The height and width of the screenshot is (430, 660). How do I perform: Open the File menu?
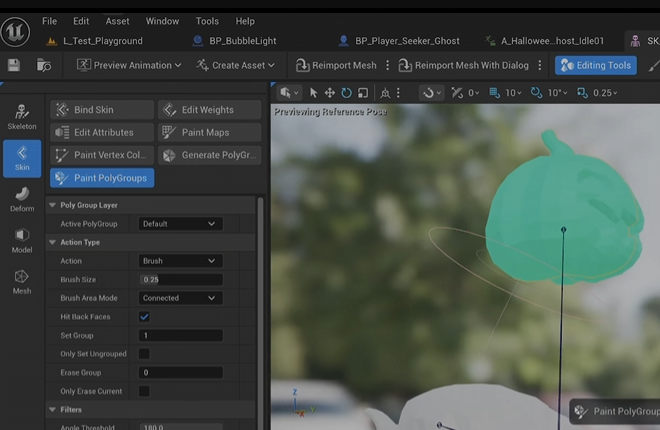(x=49, y=21)
